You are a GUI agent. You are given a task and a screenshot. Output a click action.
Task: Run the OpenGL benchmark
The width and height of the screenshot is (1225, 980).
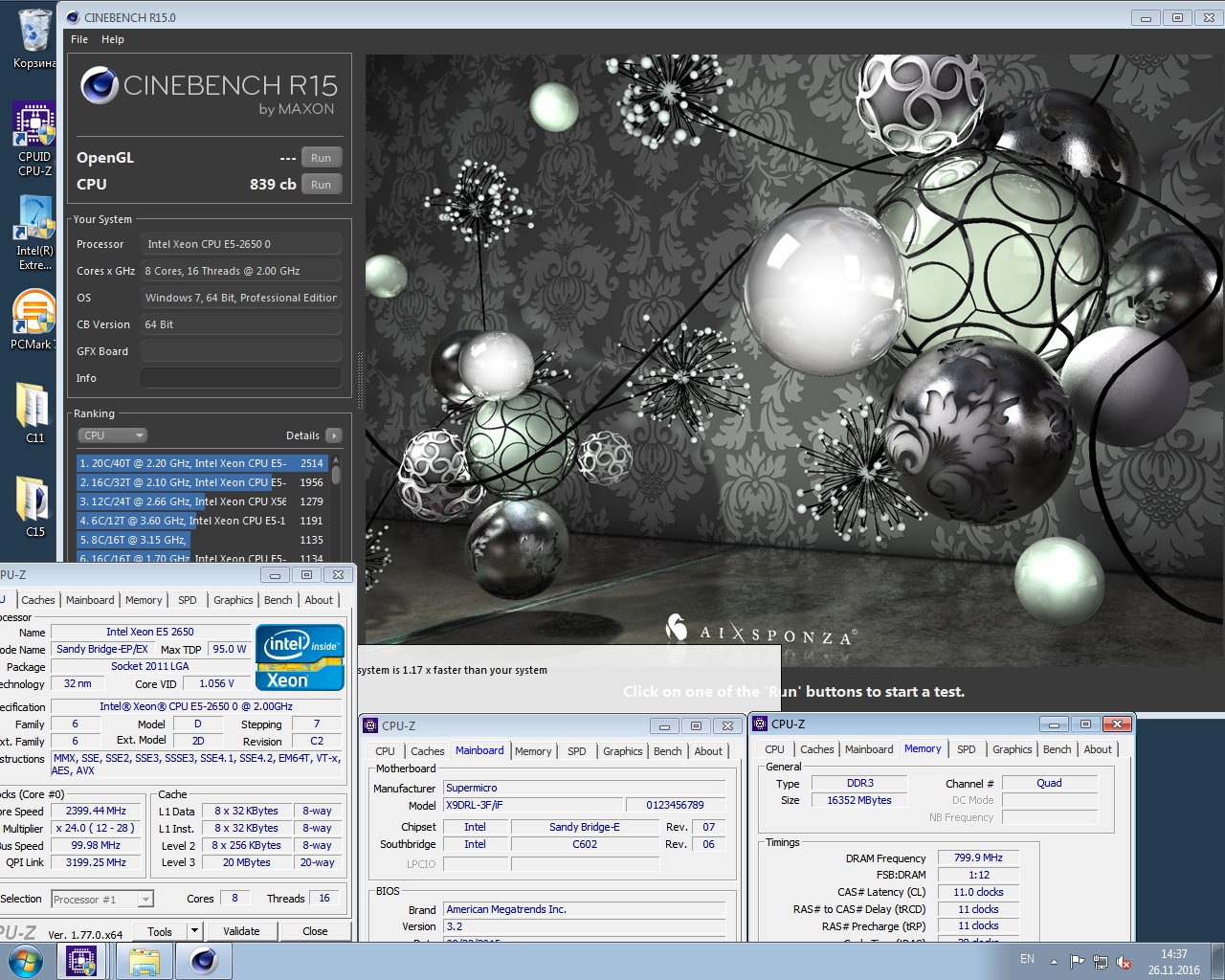pyautogui.click(x=322, y=158)
